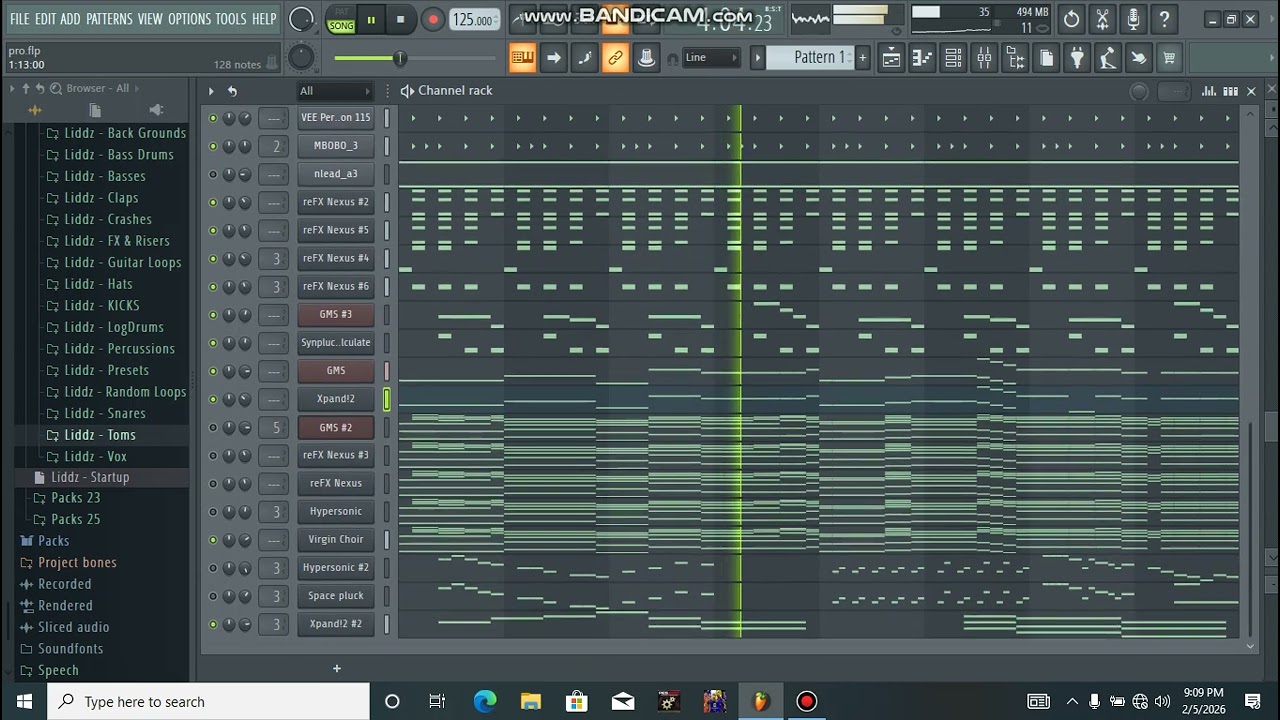1280x720 pixels.
Task: Toggle channel select indicator for GMS
Action: point(387,371)
